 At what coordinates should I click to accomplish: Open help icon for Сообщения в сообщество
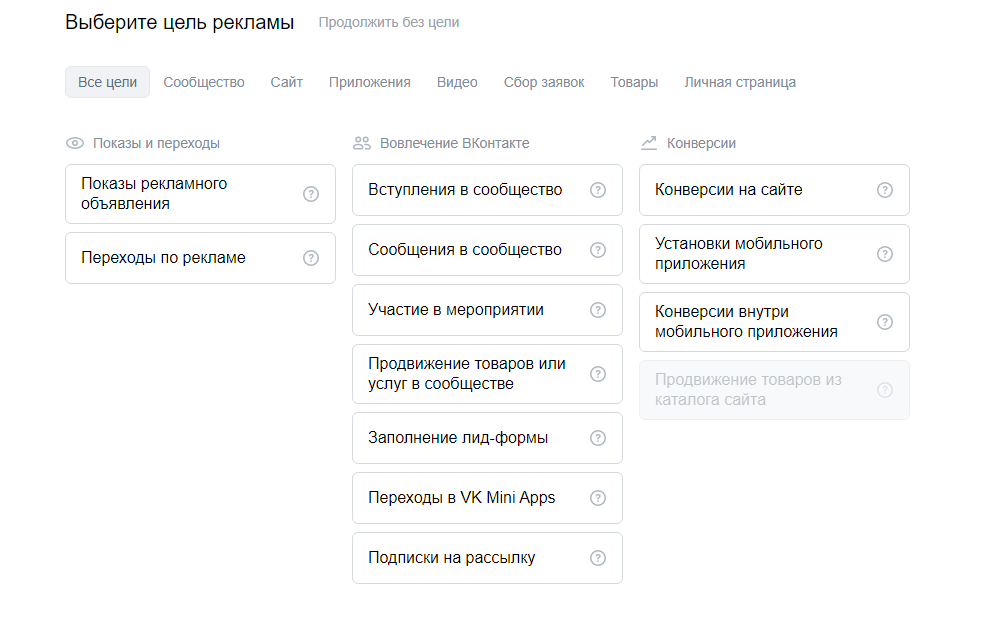tap(597, 250)
